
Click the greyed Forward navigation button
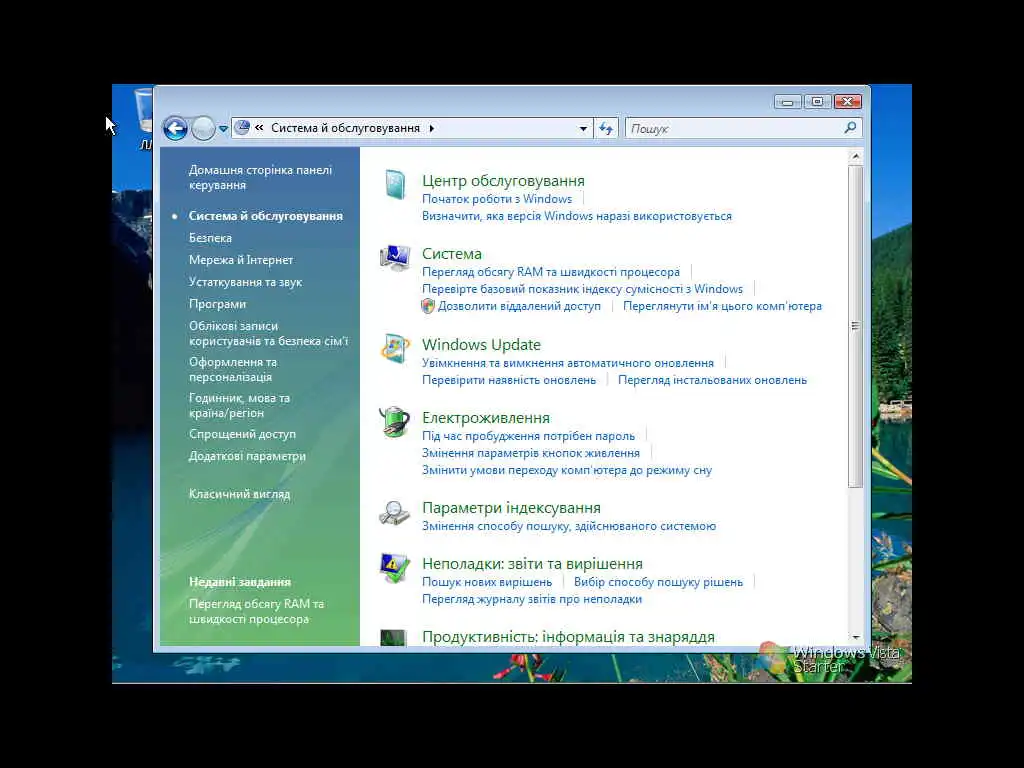[202, 128]
